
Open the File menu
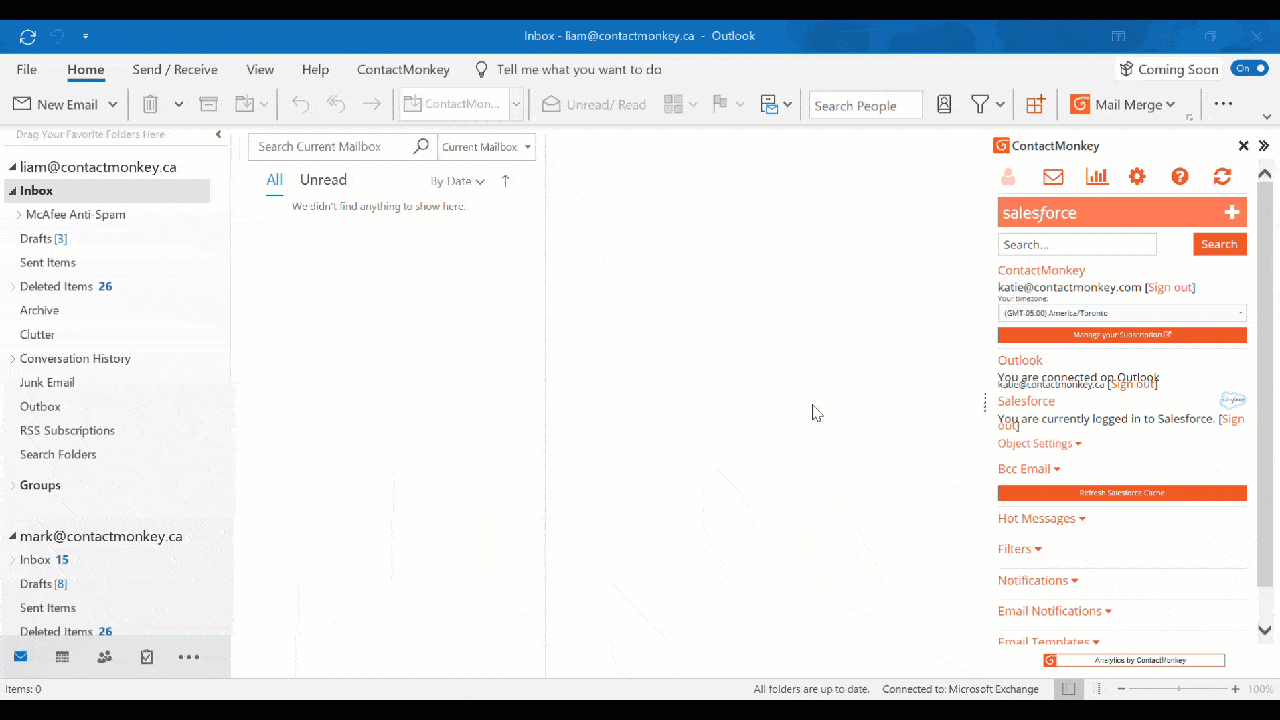click(27, 70)
